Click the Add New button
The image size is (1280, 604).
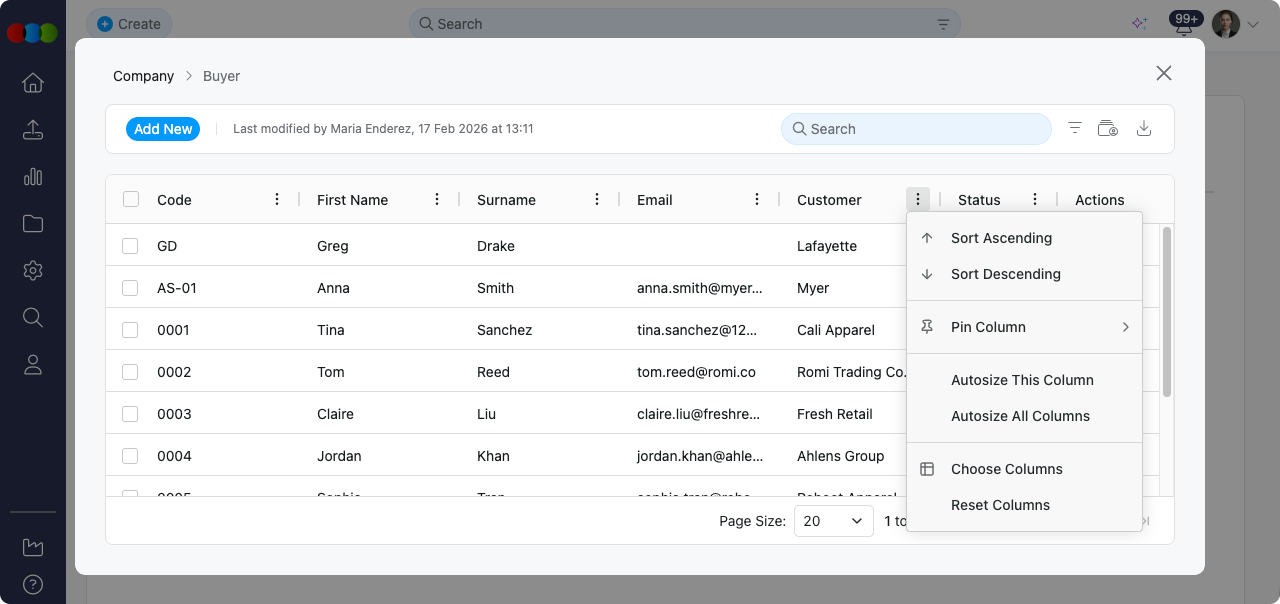pos(163,129)
